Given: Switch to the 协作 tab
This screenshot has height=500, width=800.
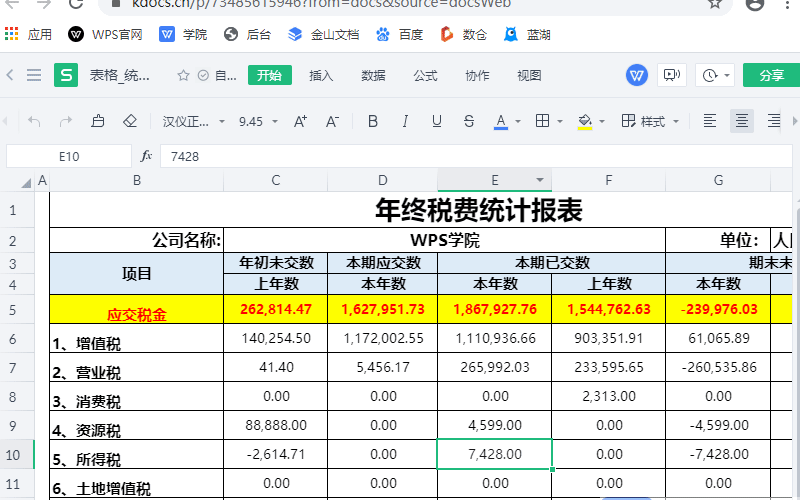Looking at the screenshot, I should pos(478,76).
